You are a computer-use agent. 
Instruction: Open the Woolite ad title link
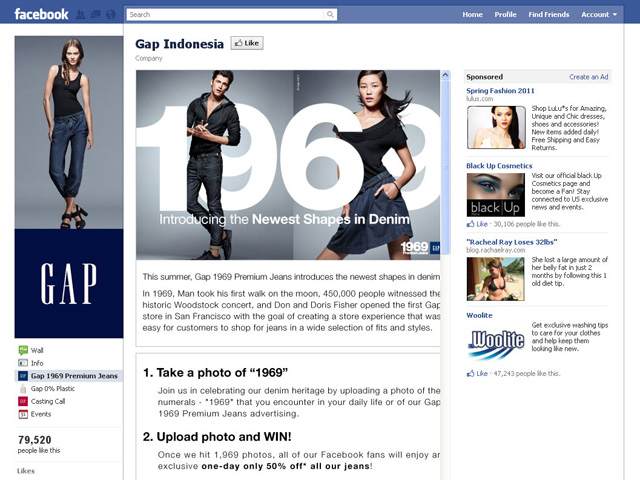click(479, 315)
